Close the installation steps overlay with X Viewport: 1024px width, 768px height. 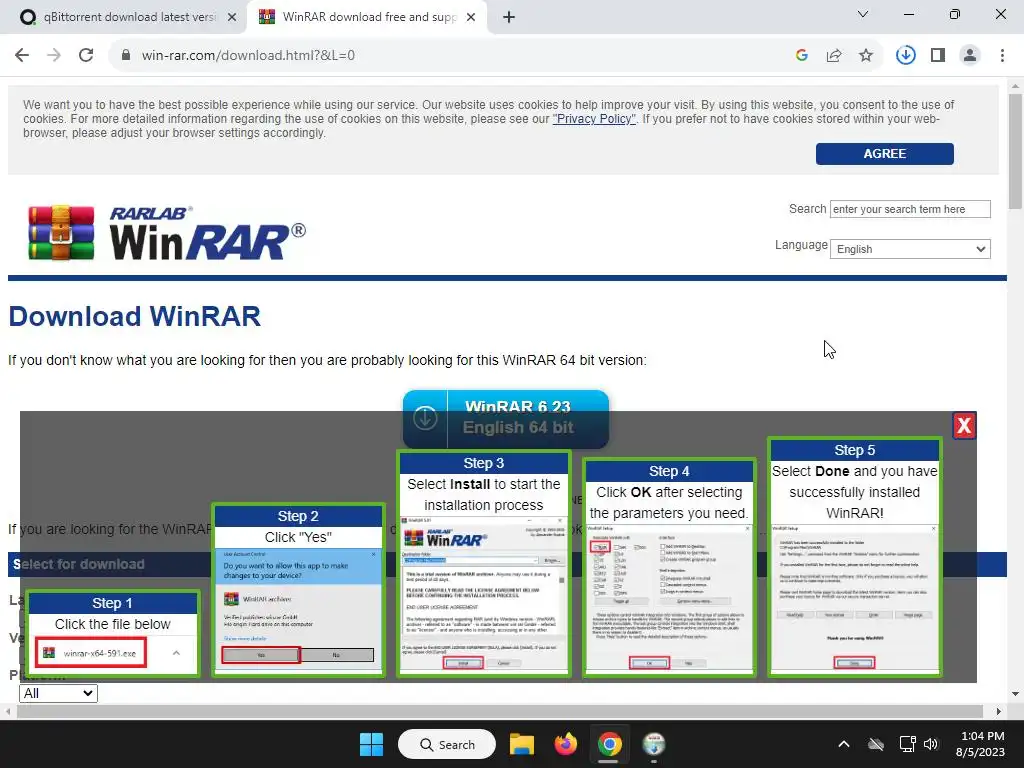point(964,426)
